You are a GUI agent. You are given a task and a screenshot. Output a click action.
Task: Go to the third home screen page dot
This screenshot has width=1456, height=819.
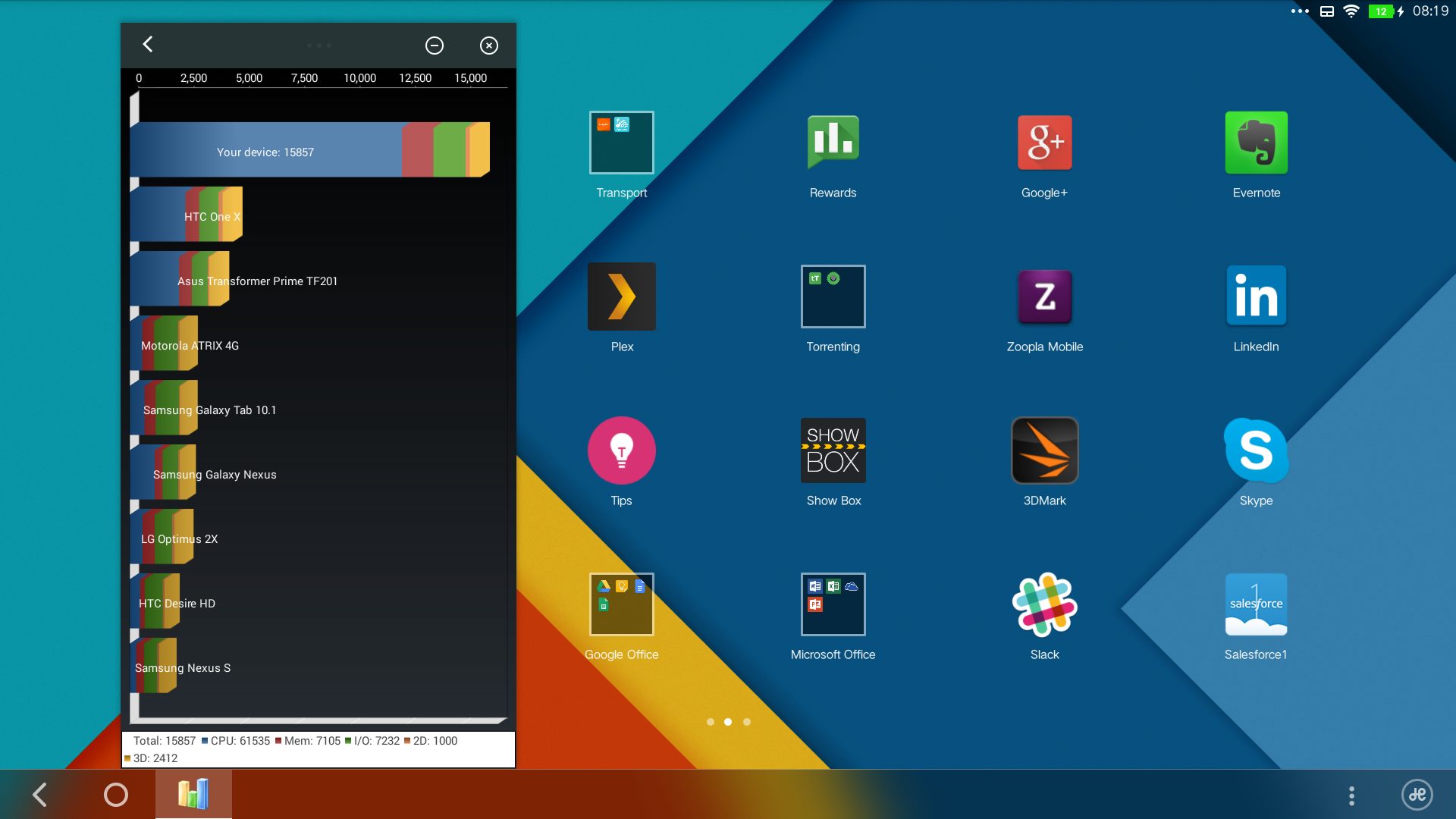747,722
